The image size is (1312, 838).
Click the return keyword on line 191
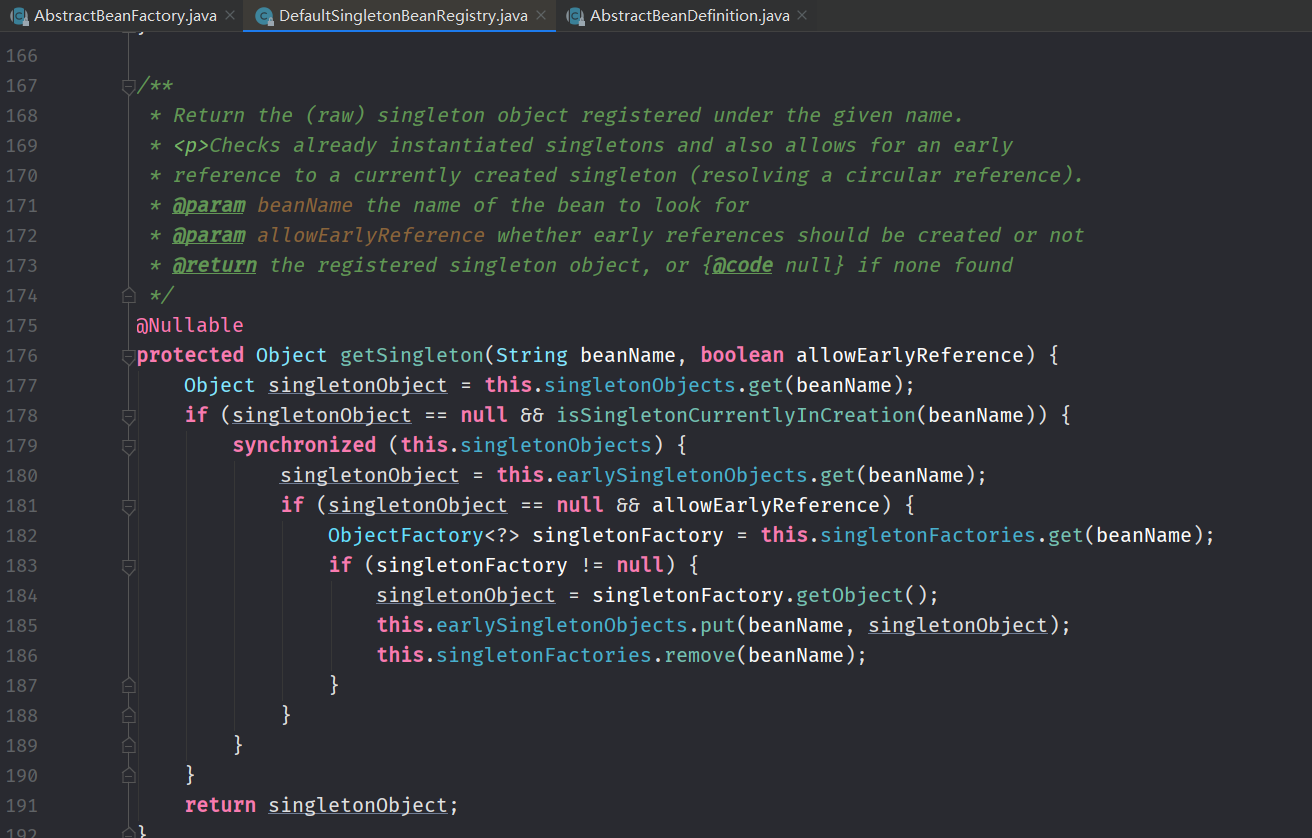click(220, 805)
